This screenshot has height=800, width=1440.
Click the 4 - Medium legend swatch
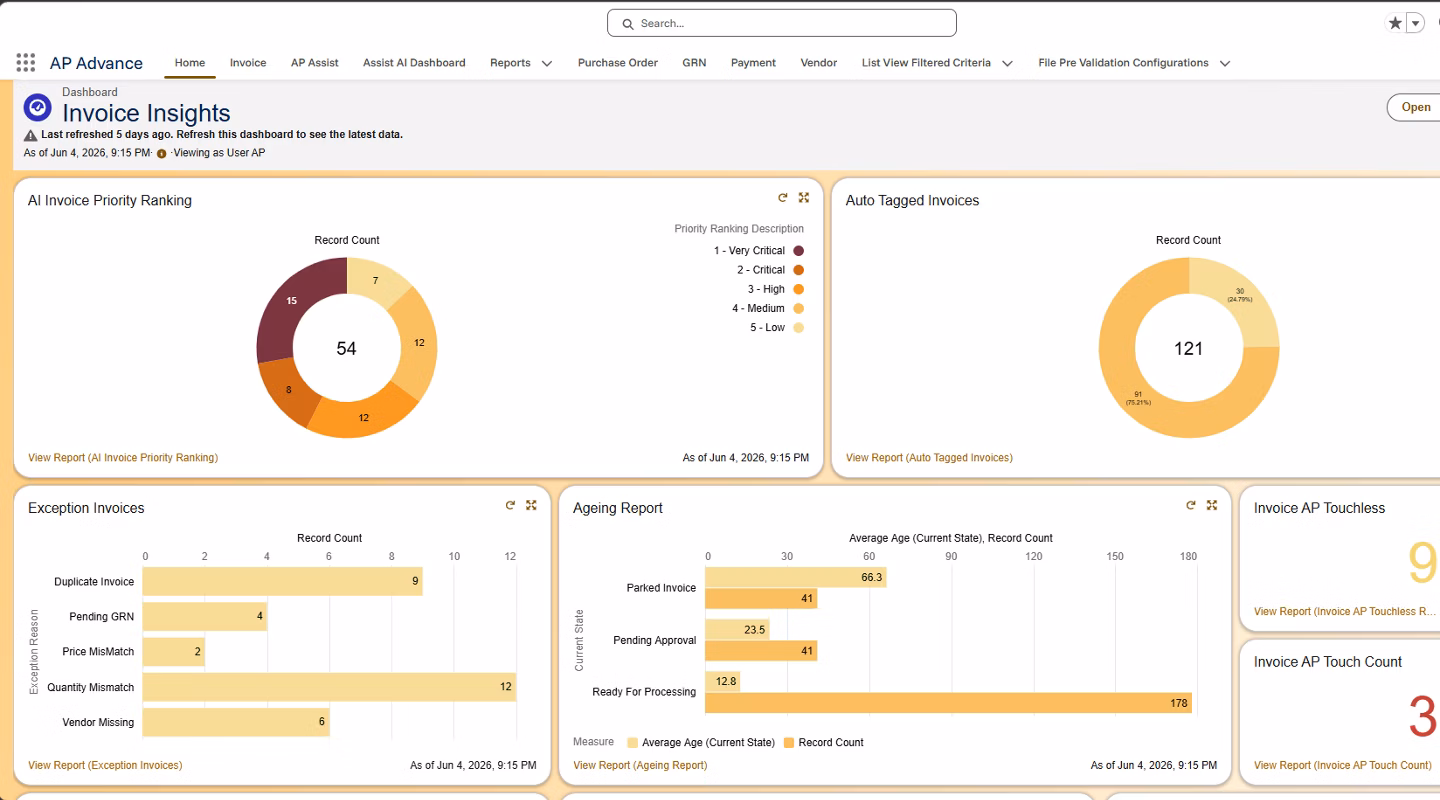click(x=798, y=308)
